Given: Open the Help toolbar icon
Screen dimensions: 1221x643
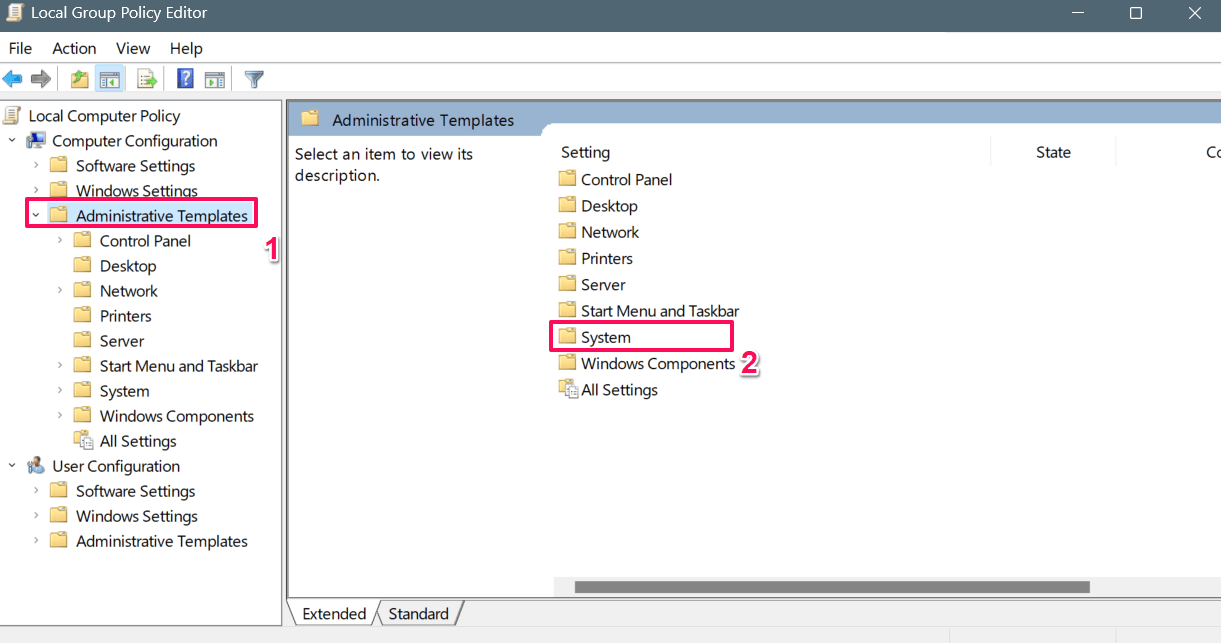Looking at the screenshot, I should pos(185,79).
